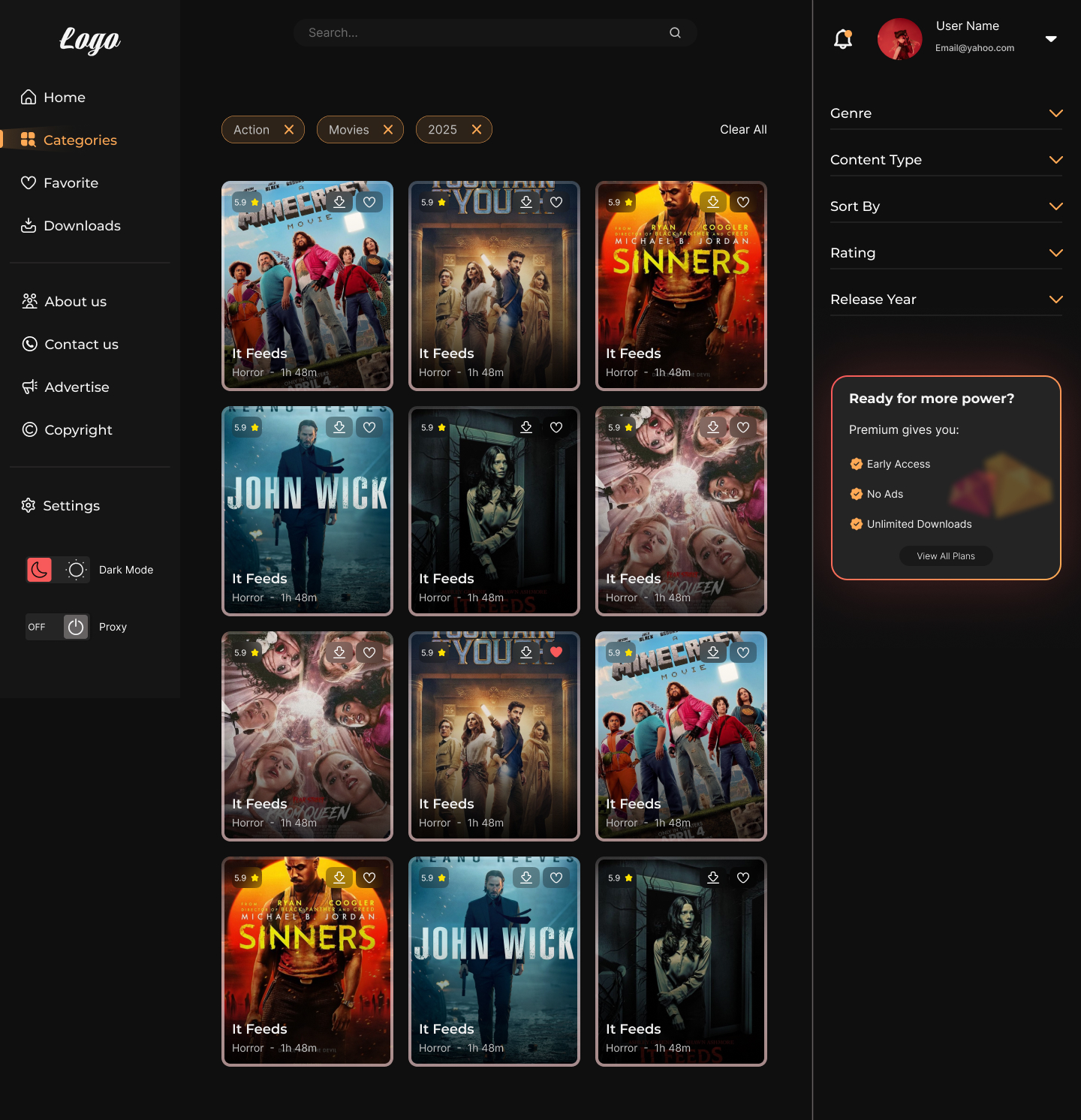
Task: Open the third-row Fountain of Youth poster
Action: pyautogui.click(x=494, y=736)
